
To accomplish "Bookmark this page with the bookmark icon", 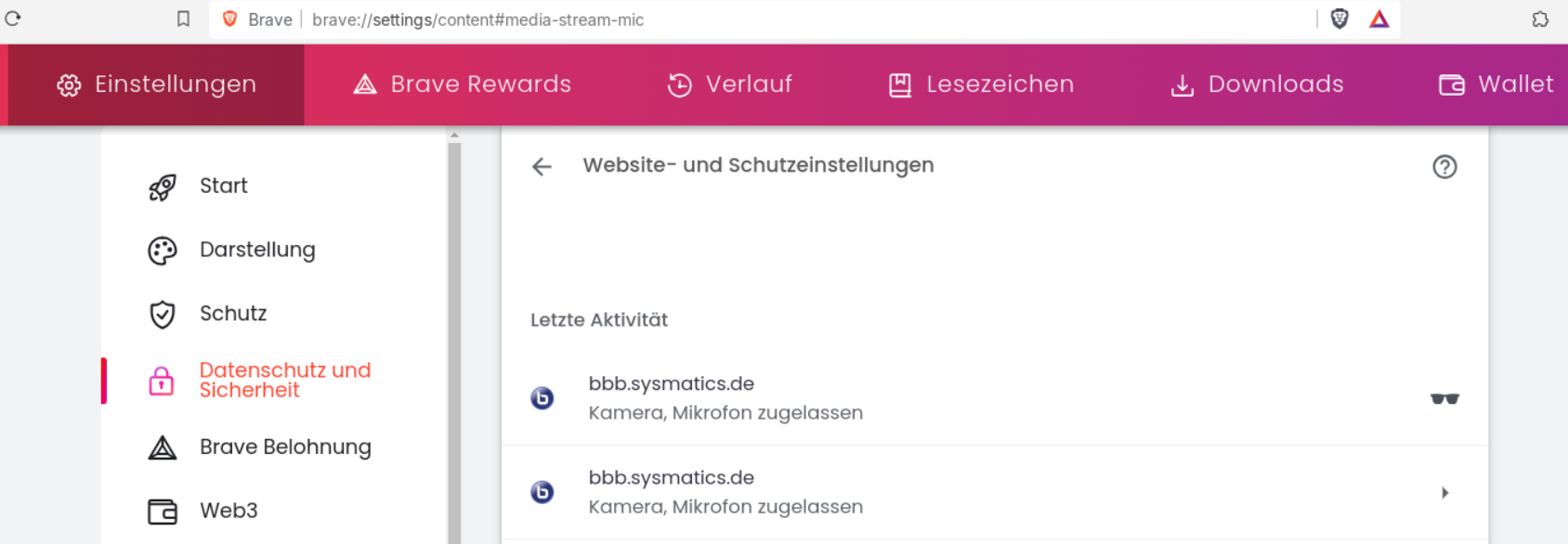I will click(183, 19).
